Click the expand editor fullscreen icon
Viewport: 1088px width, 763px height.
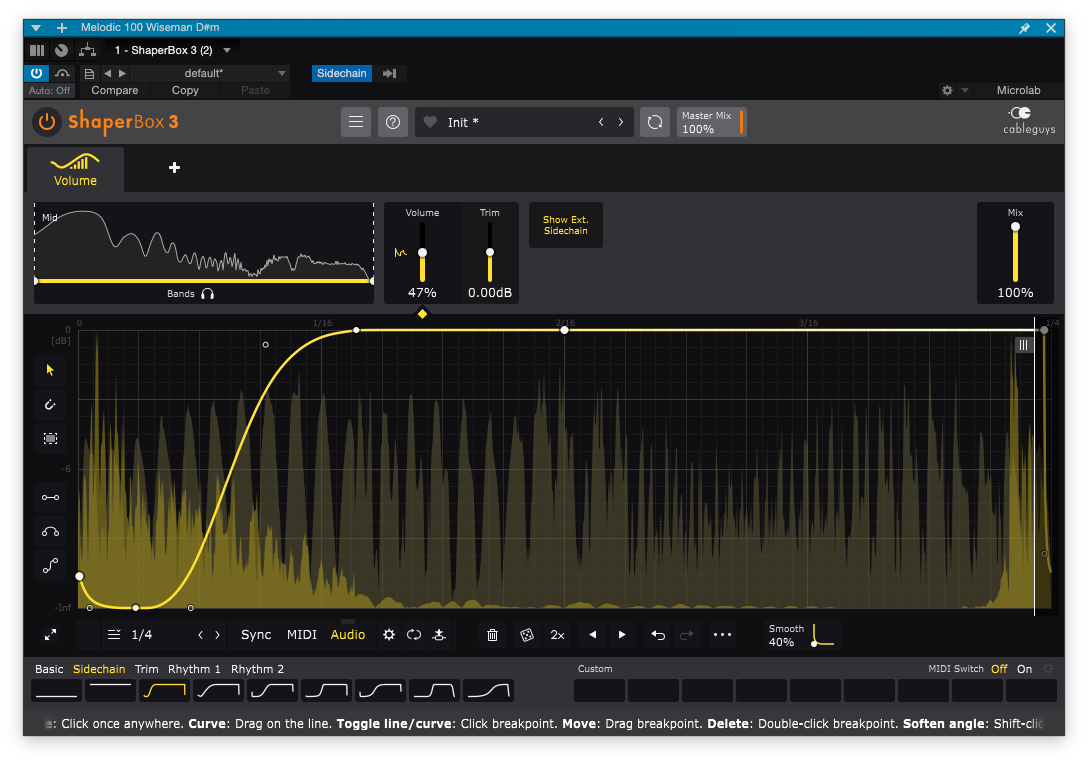tap(51, 635)
